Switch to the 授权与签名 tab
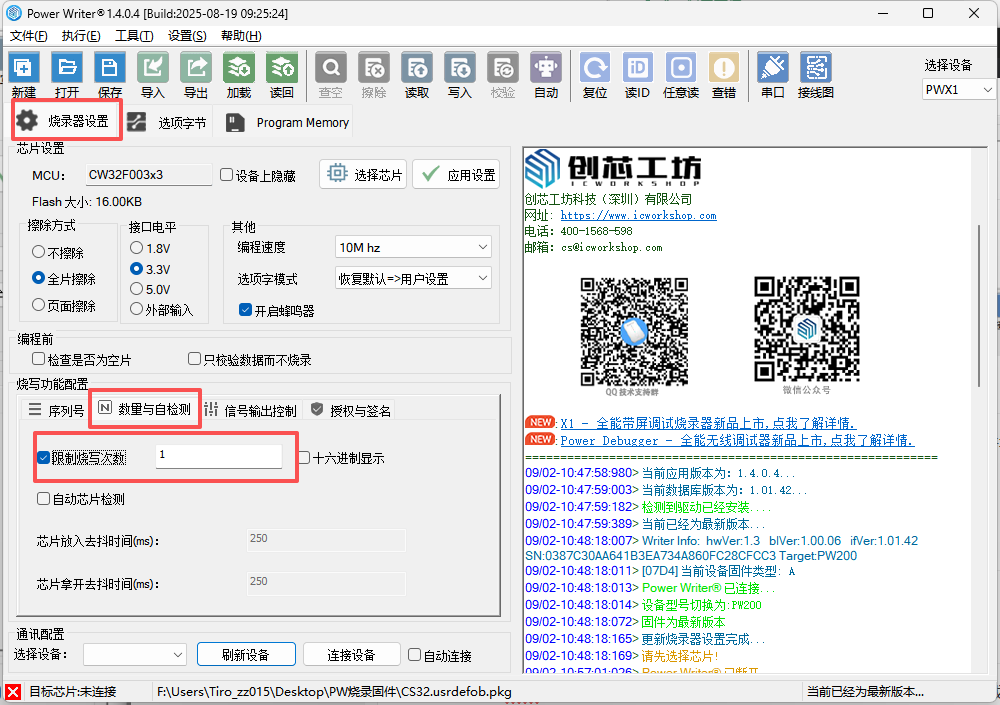 pos(351,410)
